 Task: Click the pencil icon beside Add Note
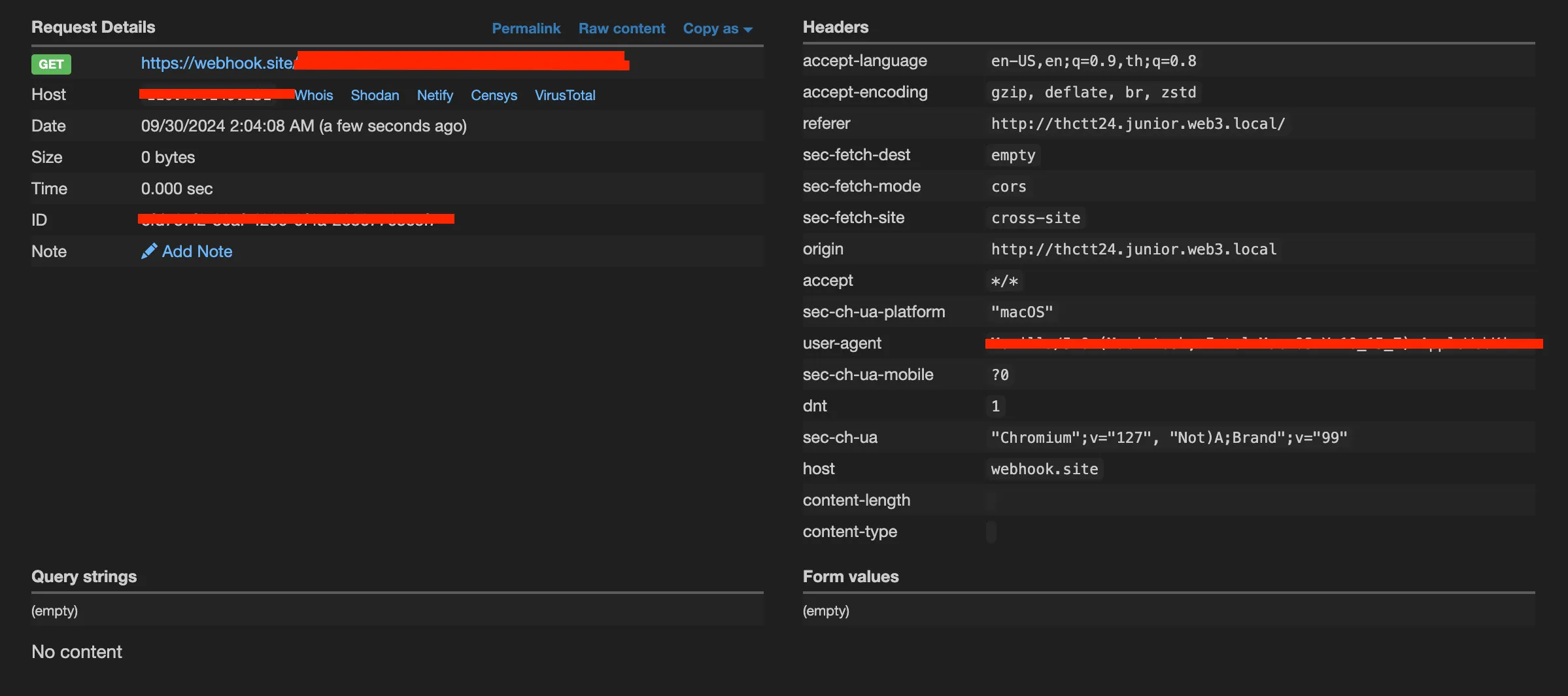point(148,251)
